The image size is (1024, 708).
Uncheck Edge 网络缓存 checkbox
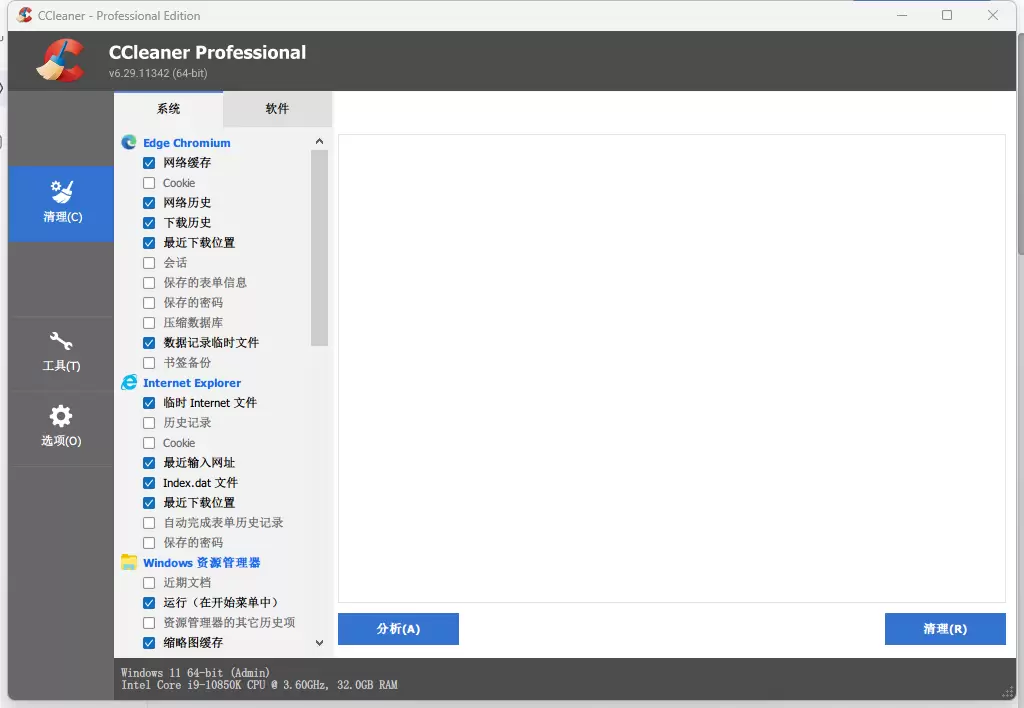[149, 163]
